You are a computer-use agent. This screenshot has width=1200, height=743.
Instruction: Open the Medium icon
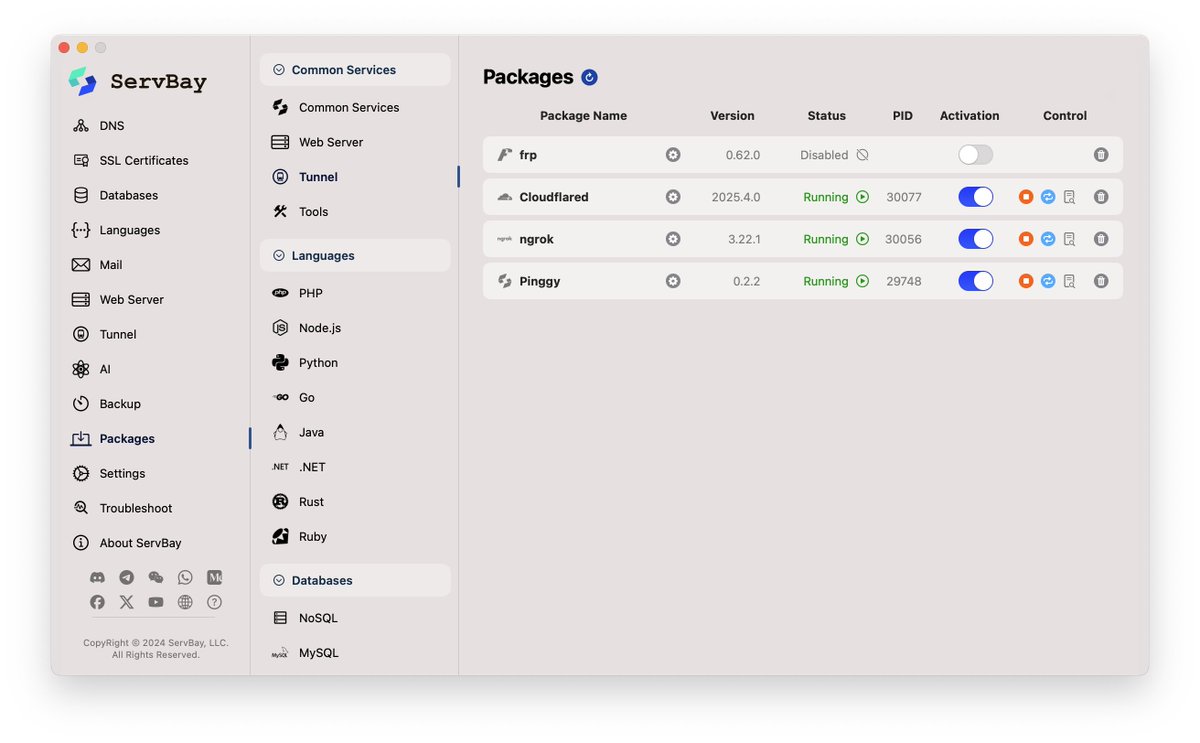214,577
